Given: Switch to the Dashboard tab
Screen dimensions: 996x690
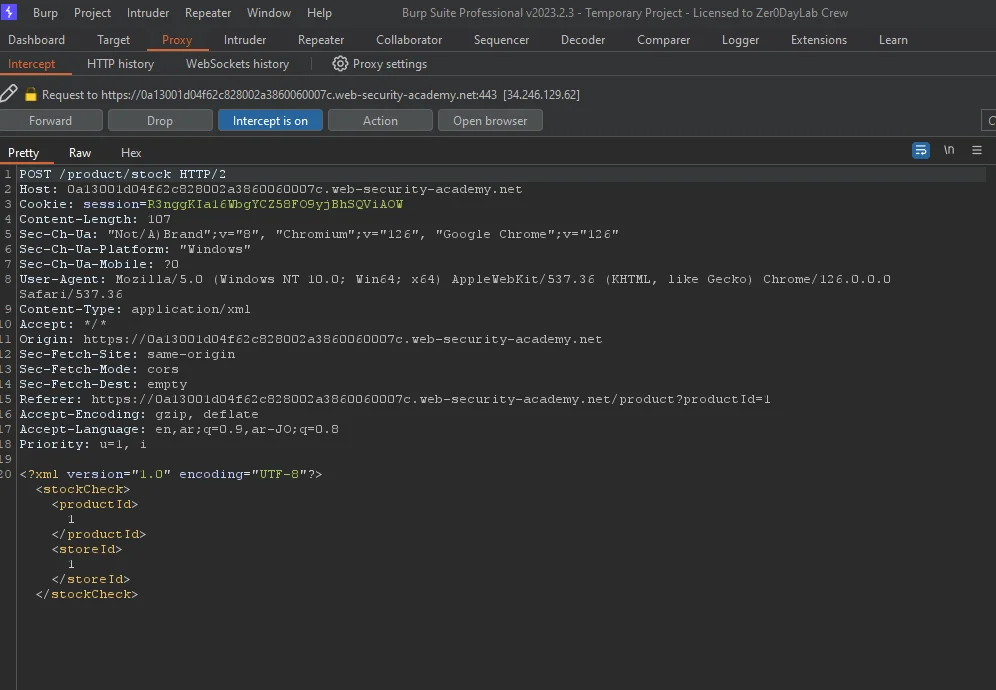Looking at the screenshot, I should coord(36,39).
